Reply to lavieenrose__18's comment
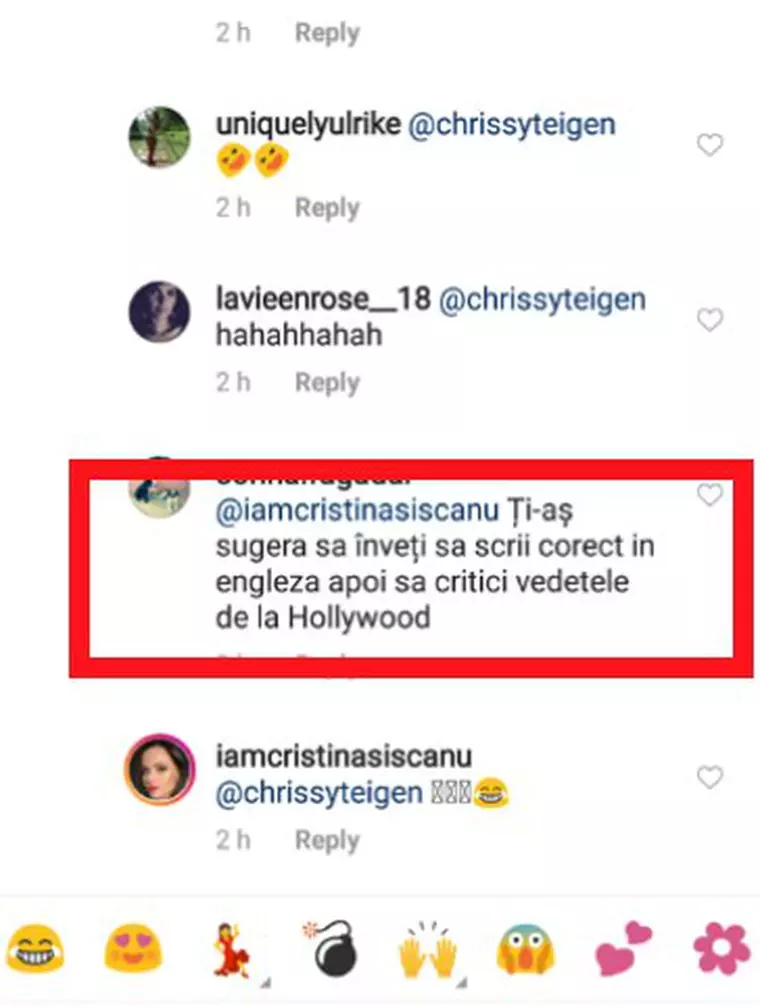The width and height of the screenshot is (760, 1008). pyautogui.click(x=326, y=381)
